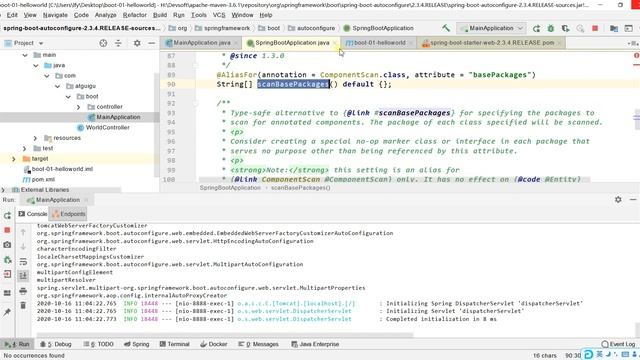Viewport: 640px width, 360px height.
Task: Open the Terminal tool window
Action: (x=175, y=344)
